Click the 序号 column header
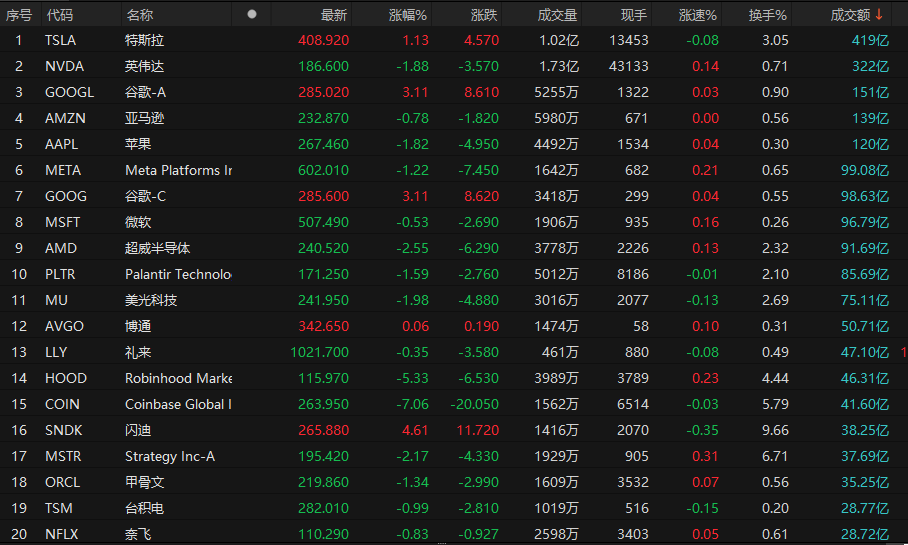908x545 pixels. point(19,15)
